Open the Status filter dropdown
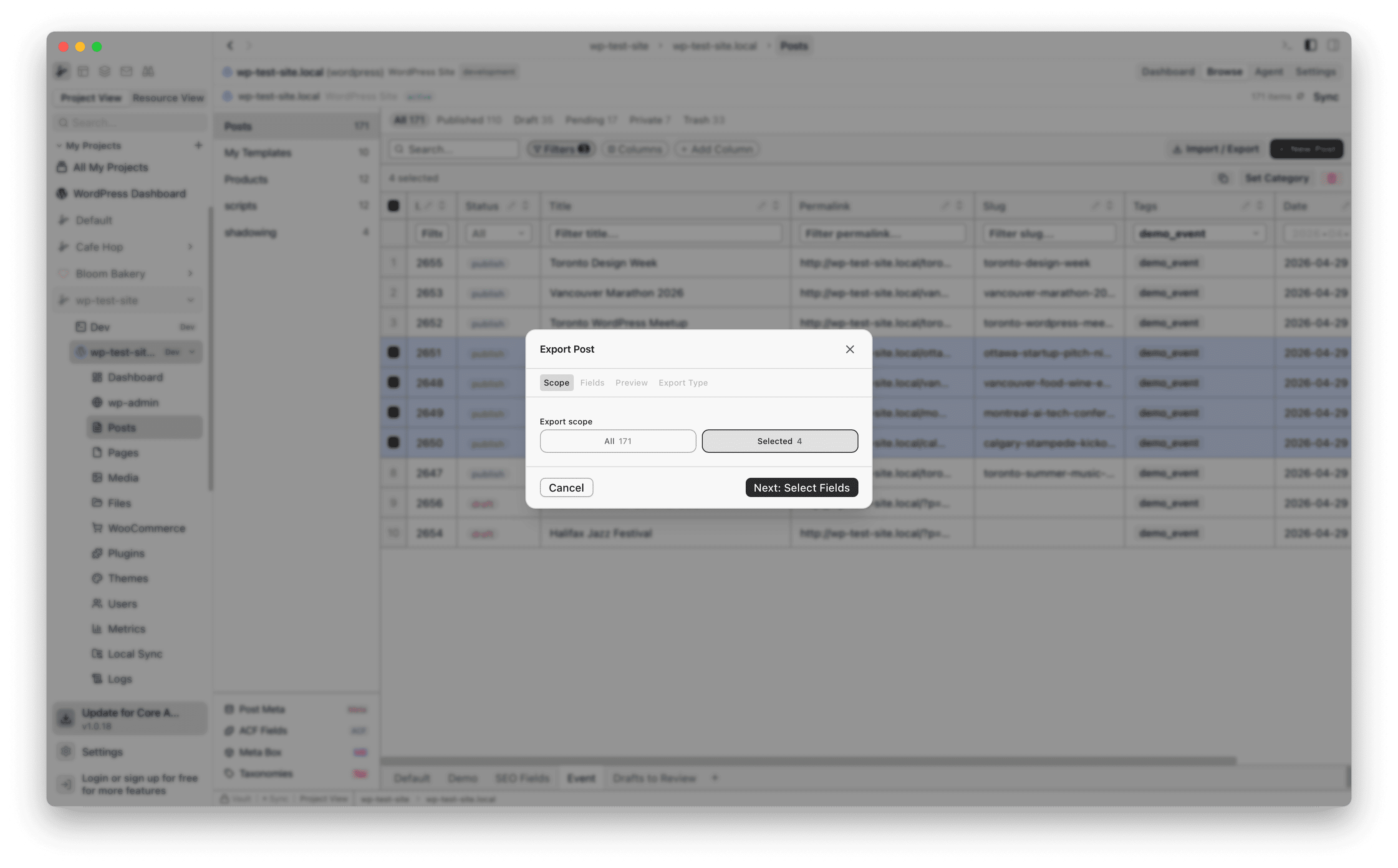This screenshot has width=1398, height=868. tap(498, 234)
